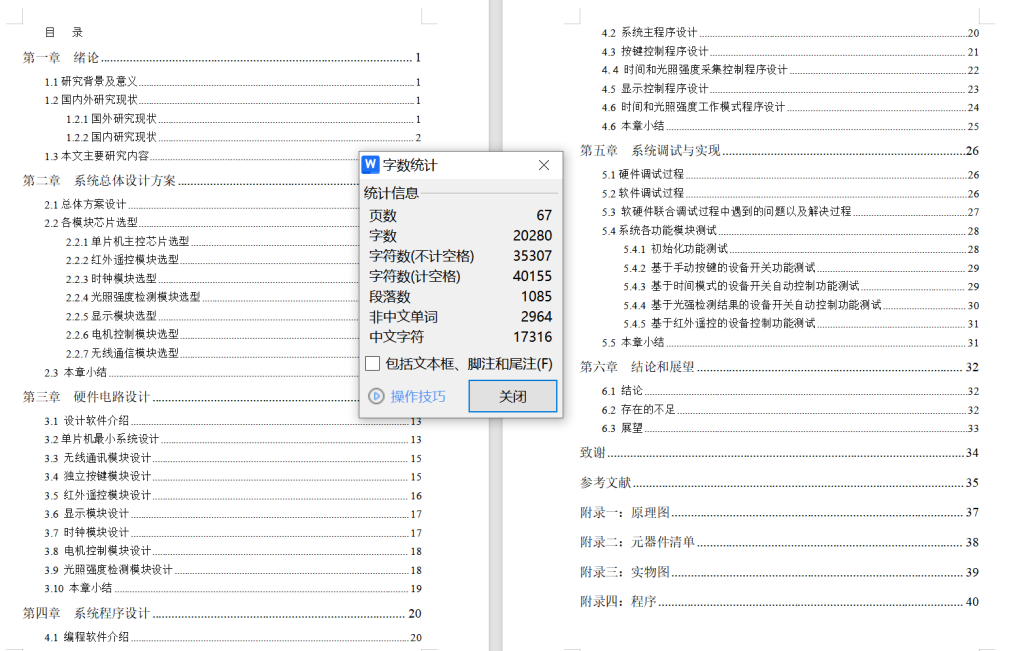Jump to 第一章 绪论 in the table of contents
Viewport: 1024px width, 651px height.
[62, 57]
